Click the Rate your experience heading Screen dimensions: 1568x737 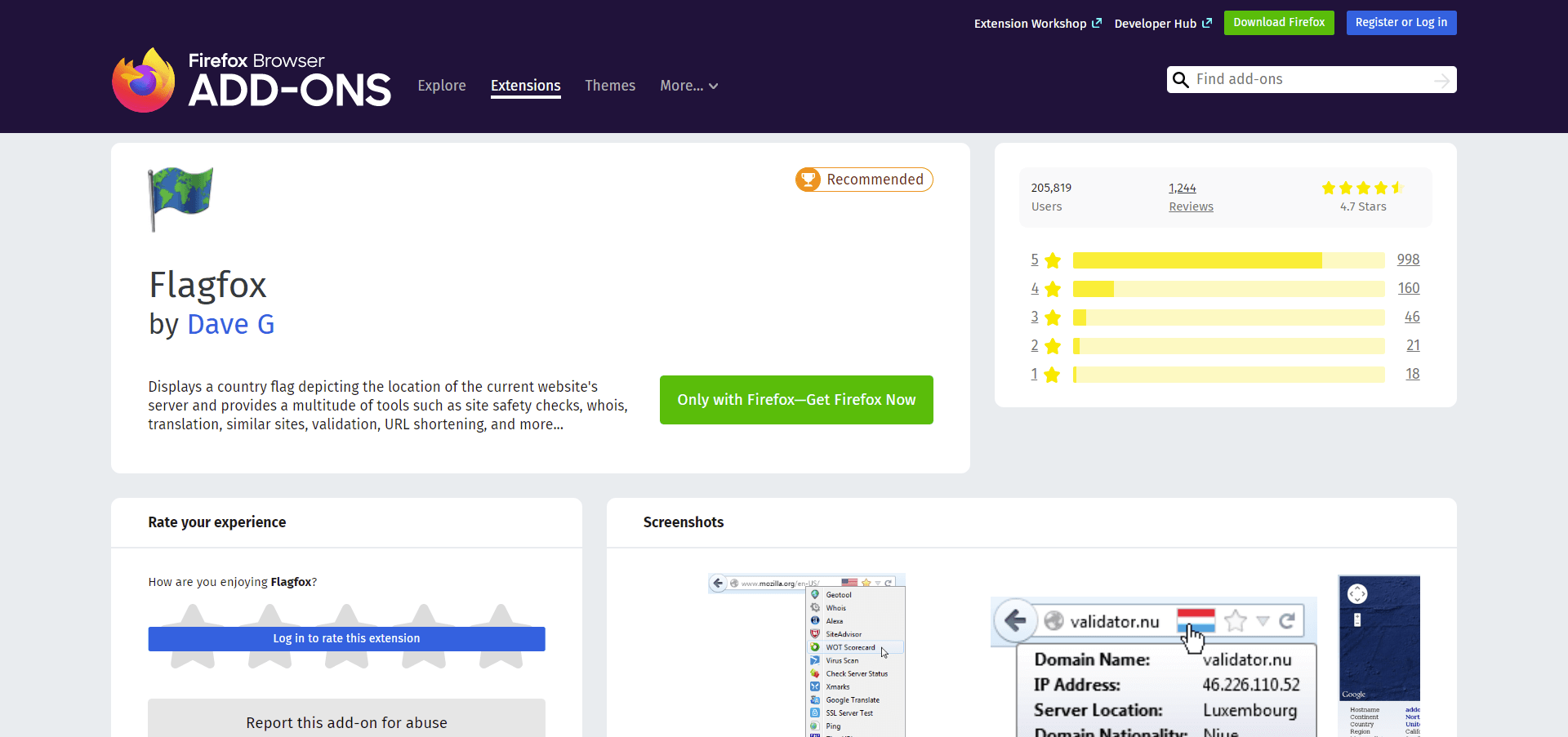[x=217, y=522]
